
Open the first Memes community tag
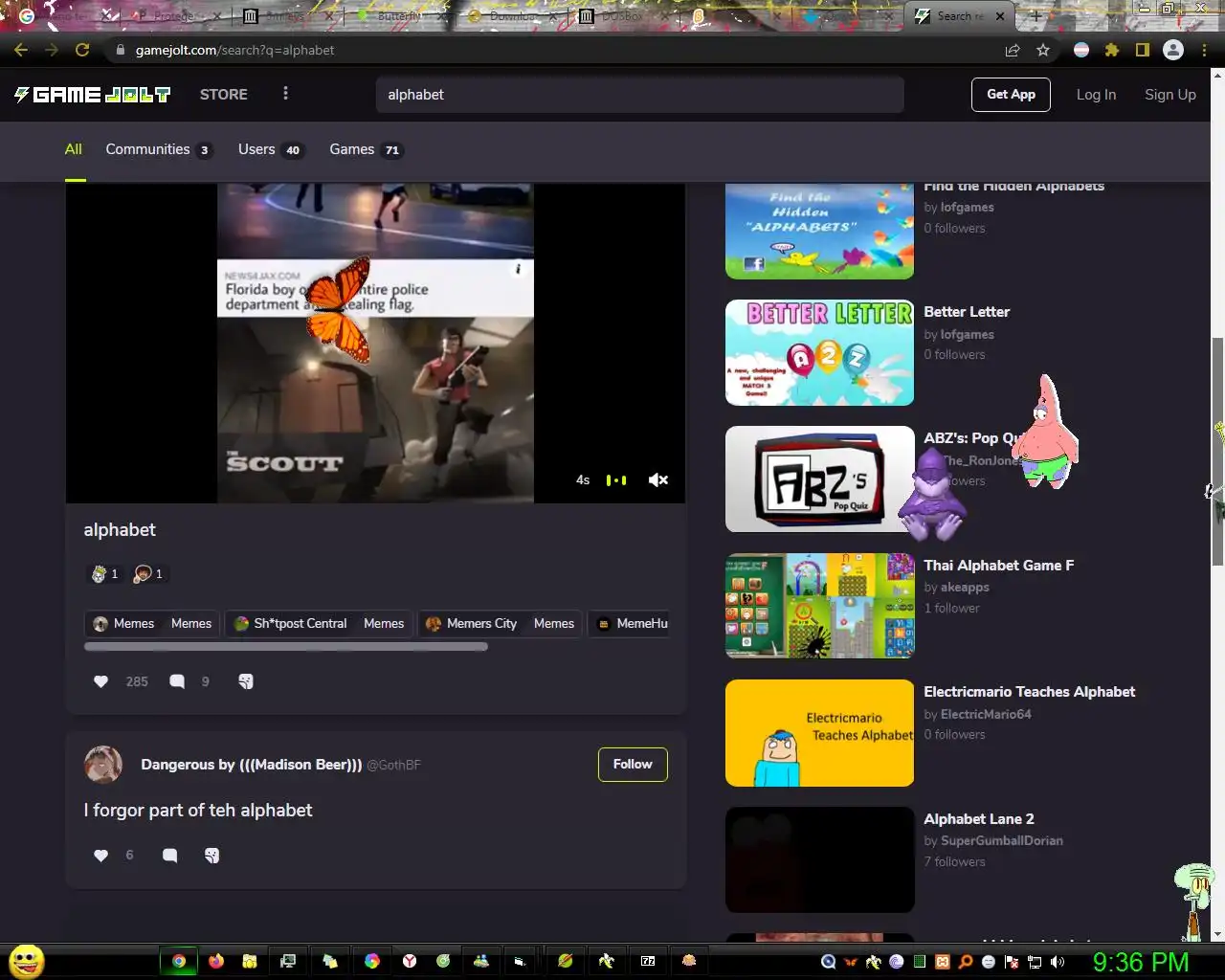point(152,623)
